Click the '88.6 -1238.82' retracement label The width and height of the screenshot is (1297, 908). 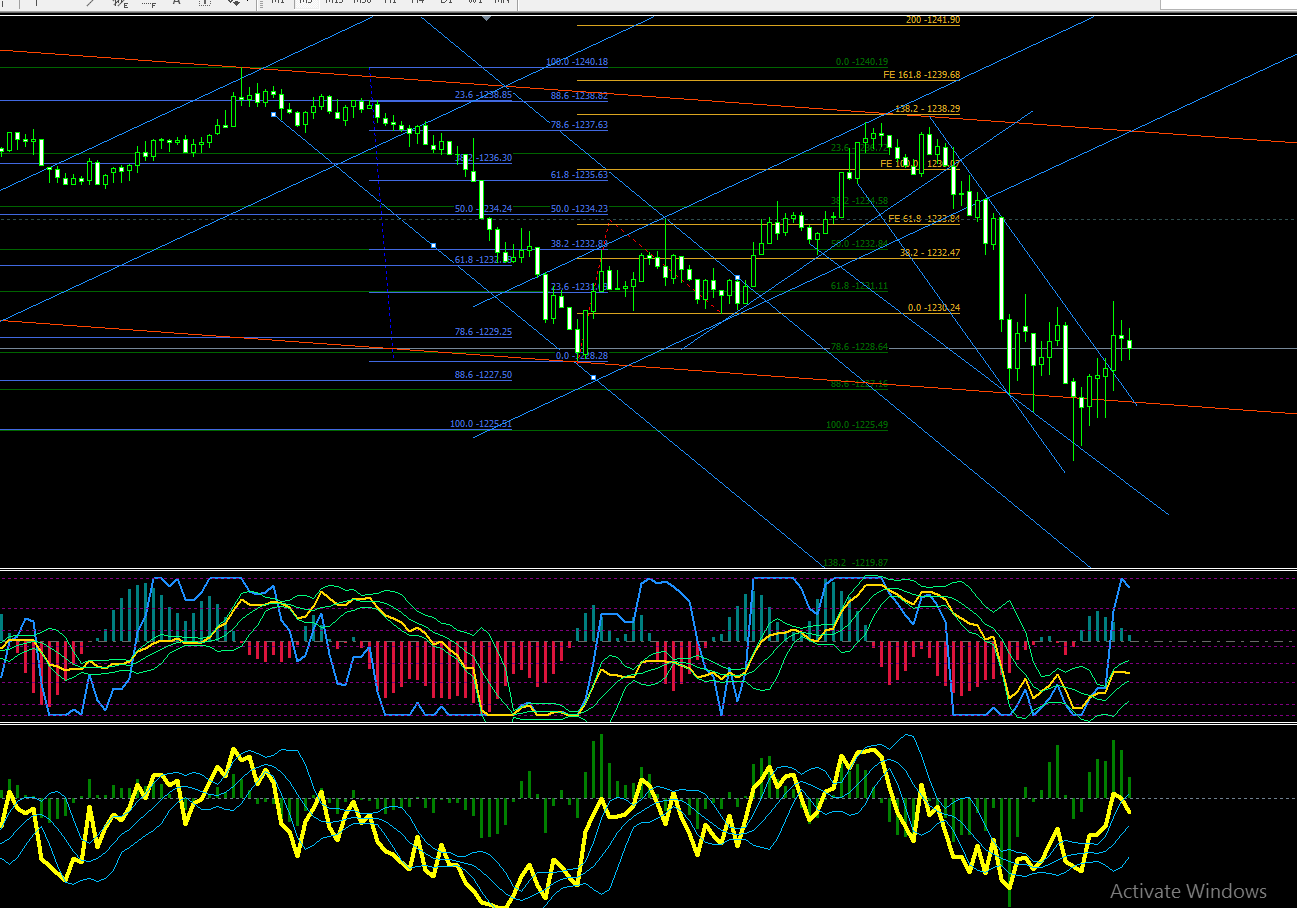click(579, 96)
